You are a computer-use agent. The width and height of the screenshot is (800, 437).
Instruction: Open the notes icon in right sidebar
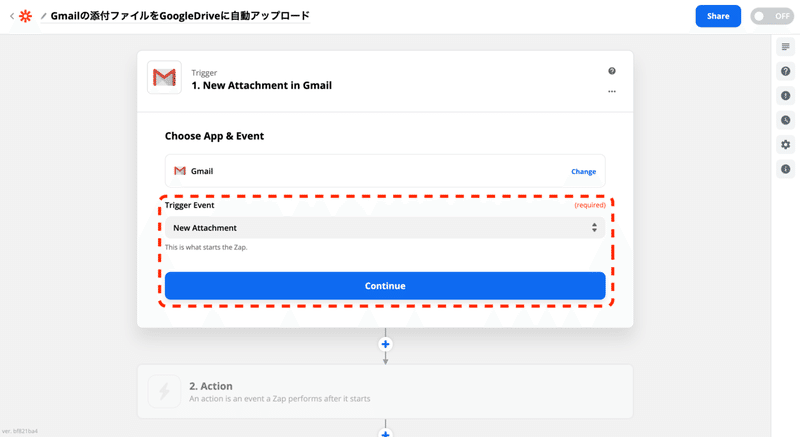(x=785, y=47)
